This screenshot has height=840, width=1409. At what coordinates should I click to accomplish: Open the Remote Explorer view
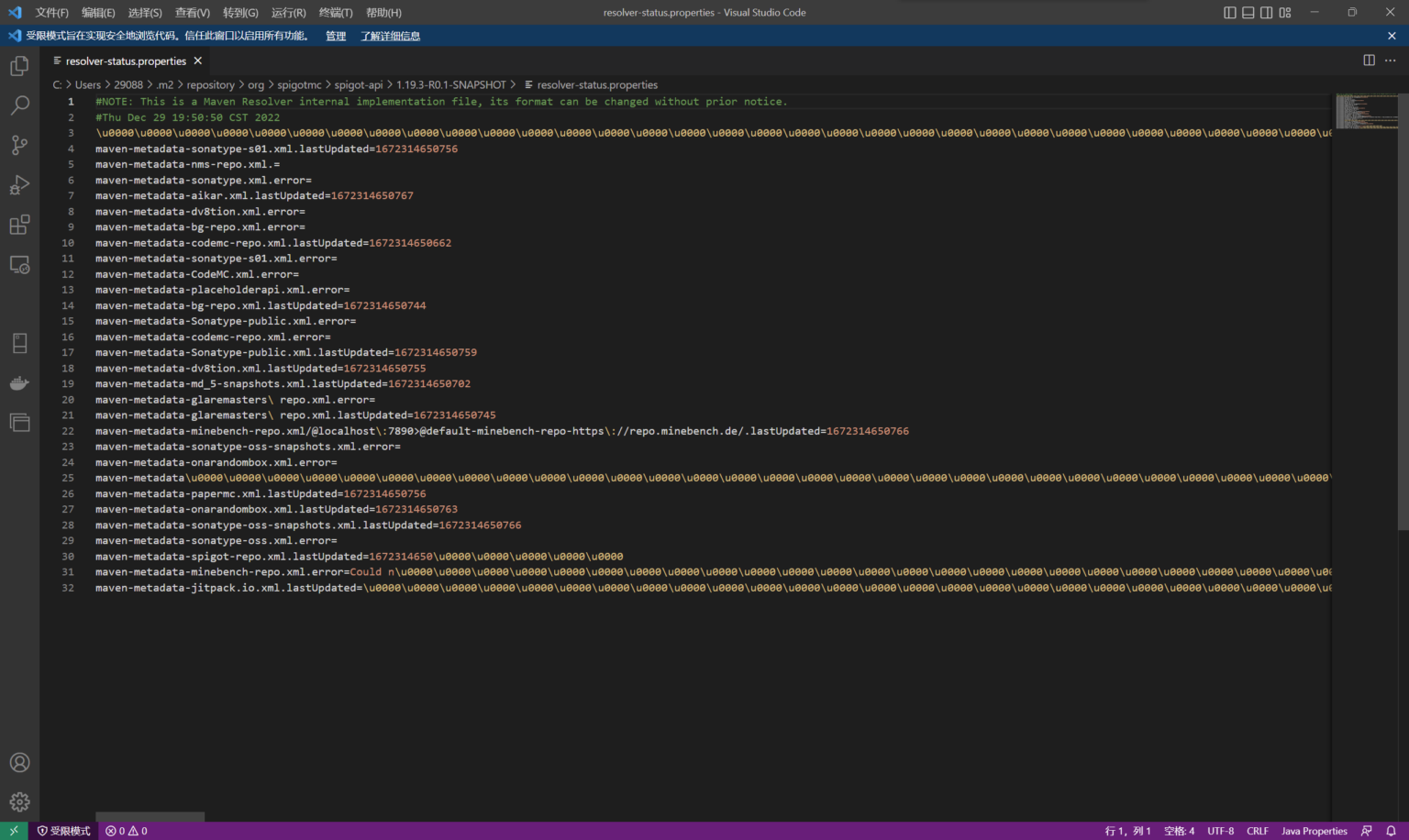pyautogui.click(x=19, y=264)
